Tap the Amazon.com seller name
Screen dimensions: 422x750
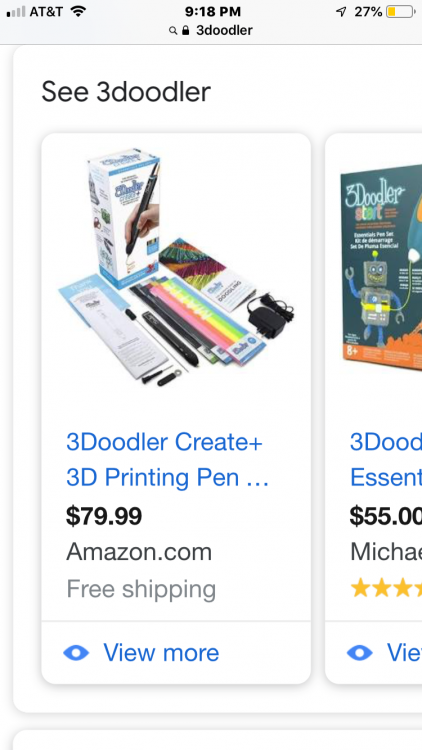139,552
